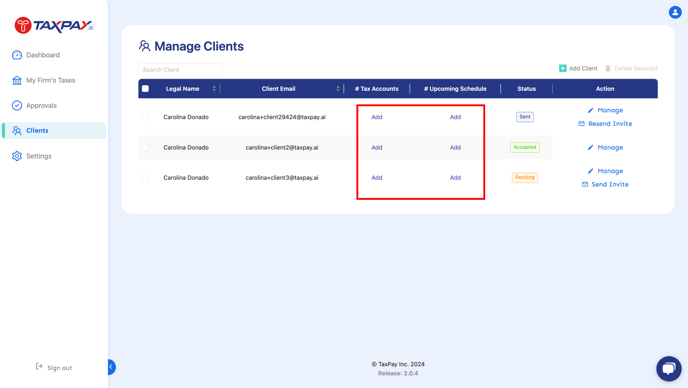This screenshot has height=388, width=688.
Task: Open the chat support bubble
Action: pos(669,368)
